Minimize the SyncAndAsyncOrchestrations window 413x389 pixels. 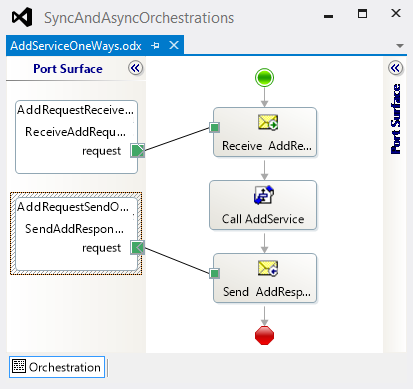(x=328, y=16)
